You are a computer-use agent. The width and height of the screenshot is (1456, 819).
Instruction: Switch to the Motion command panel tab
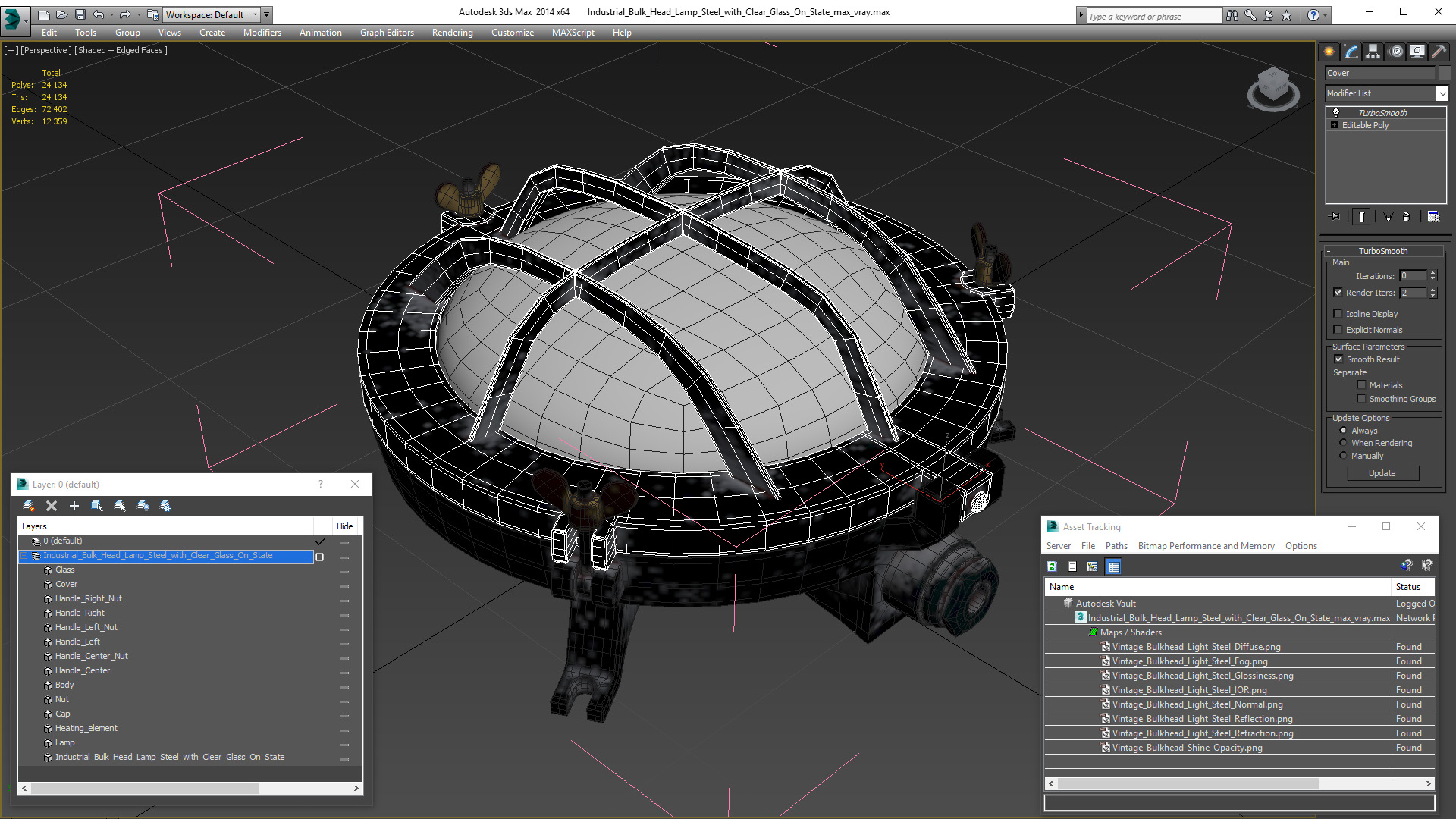tap(1396, 52)
